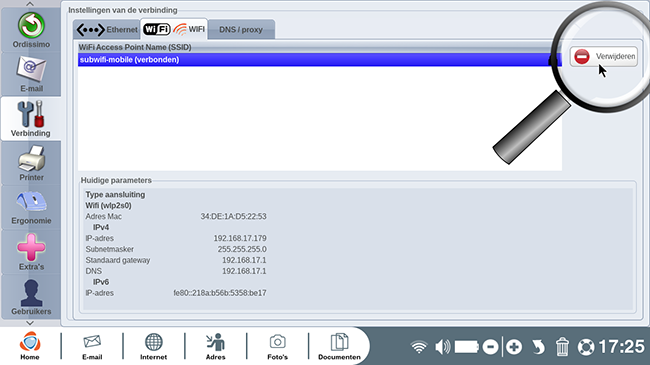This screenshot has width=650, height=365.
Task: Switch to the DNS / proxy tab
Action: (x=241, y=30)
